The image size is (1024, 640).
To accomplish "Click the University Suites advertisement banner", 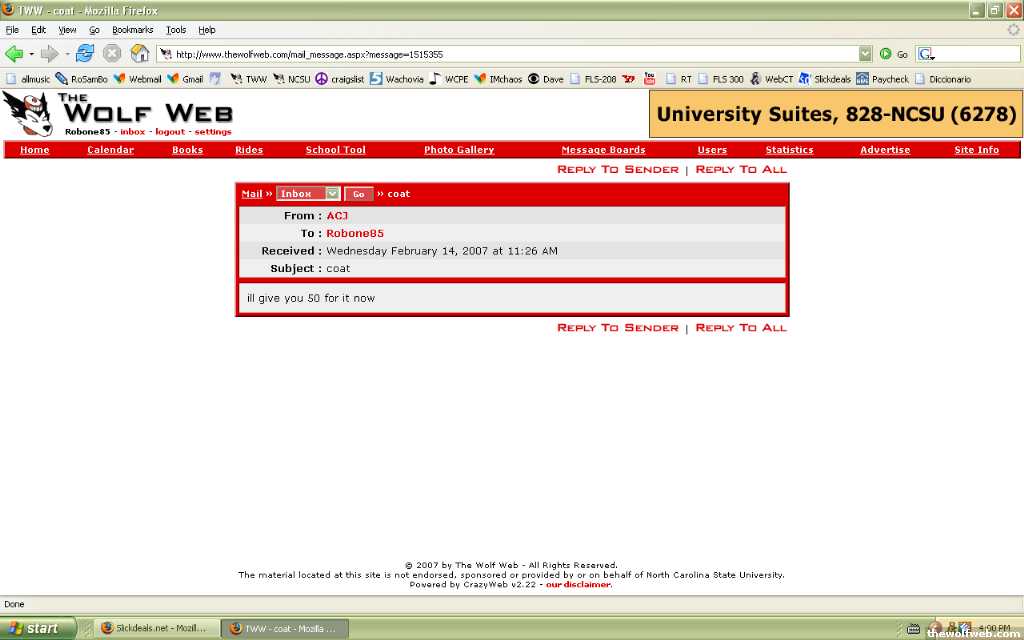I will click(835, 114).
